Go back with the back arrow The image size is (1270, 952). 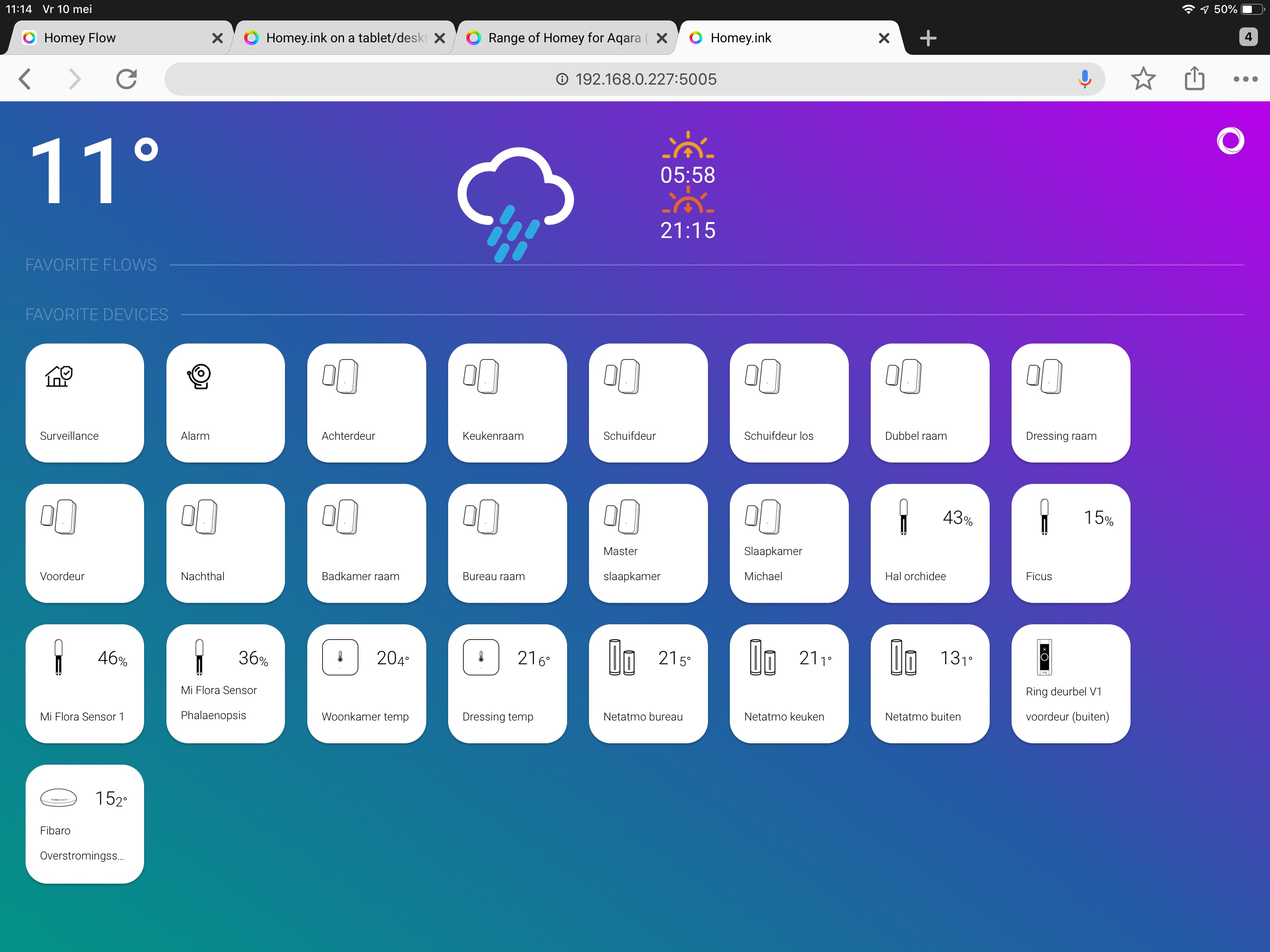coord(25,79)
